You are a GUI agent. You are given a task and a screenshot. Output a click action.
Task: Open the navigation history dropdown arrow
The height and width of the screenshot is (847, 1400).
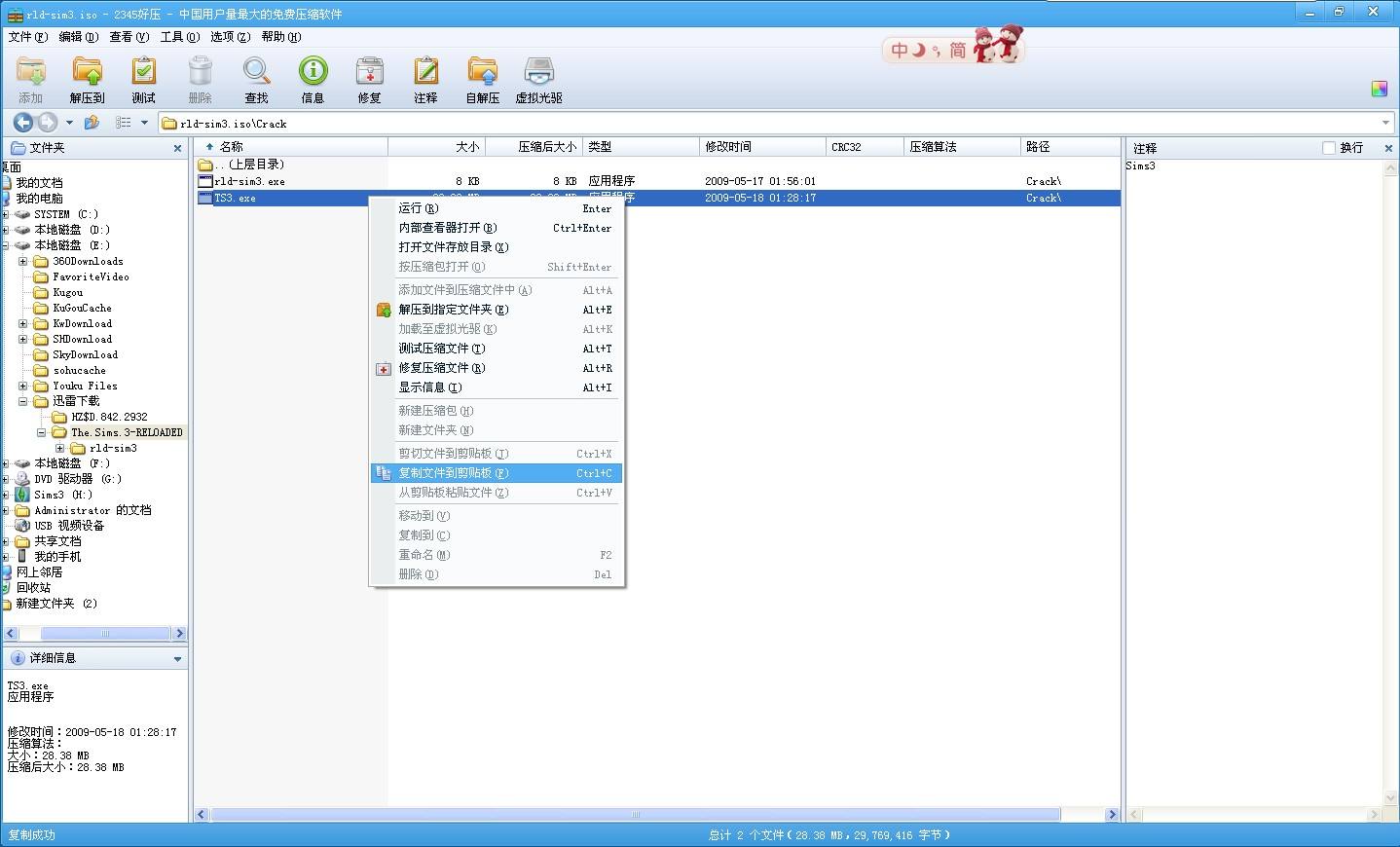point(69,123)
